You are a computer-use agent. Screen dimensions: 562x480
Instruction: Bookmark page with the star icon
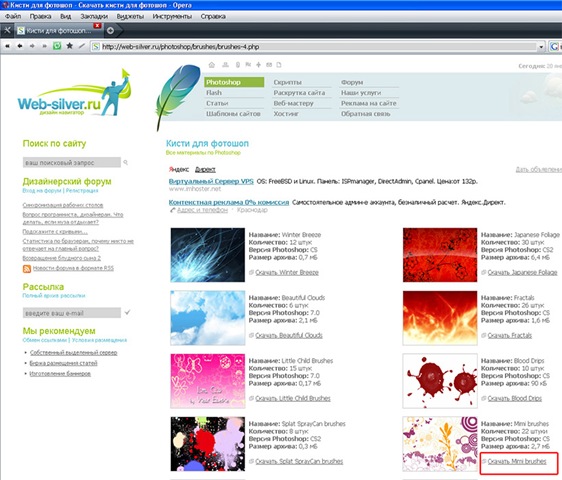pyautogui.click(x=70, y=46)
